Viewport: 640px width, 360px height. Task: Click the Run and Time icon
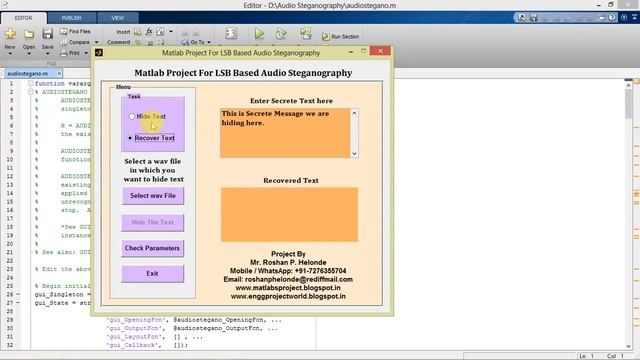click(x=281, y=33)
